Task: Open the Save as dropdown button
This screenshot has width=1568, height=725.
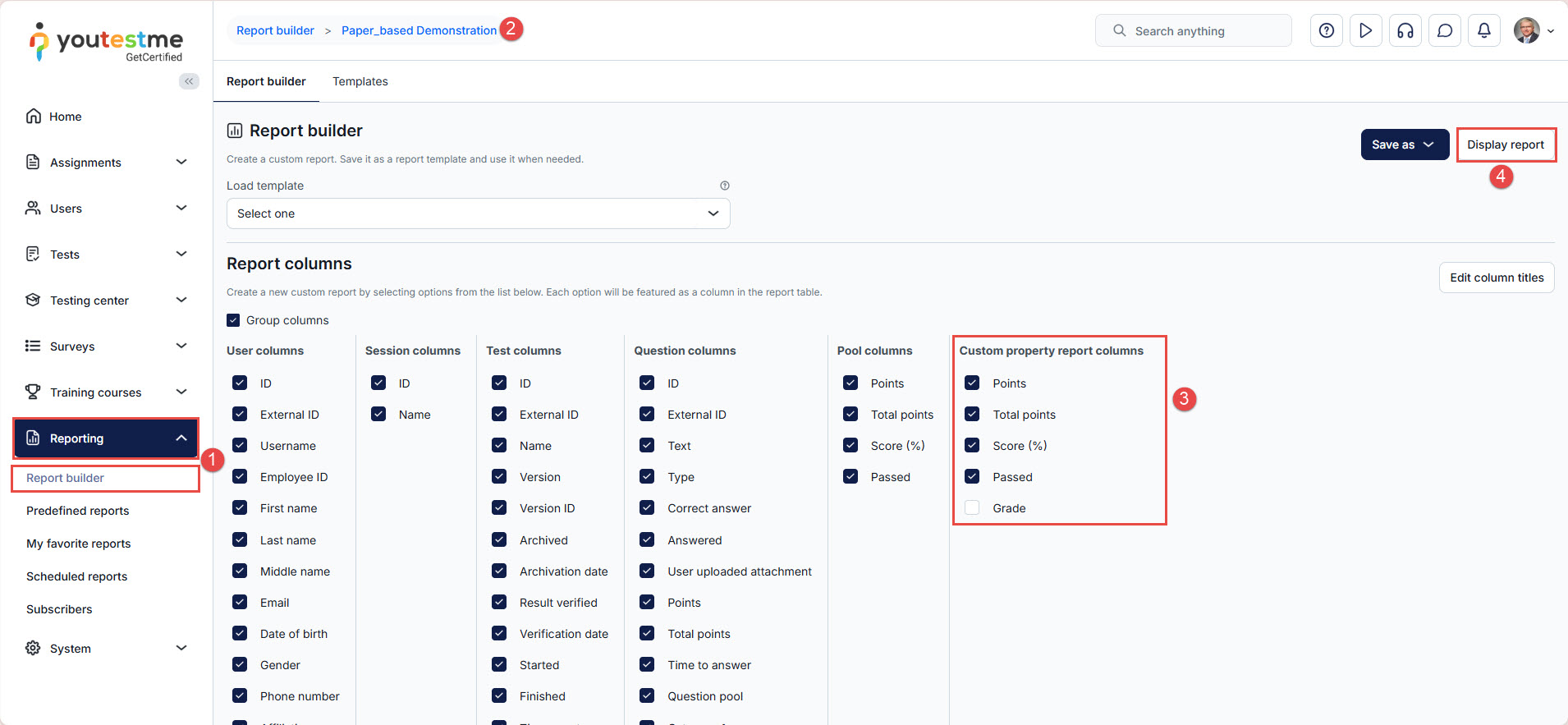Action: point(1404,145)
